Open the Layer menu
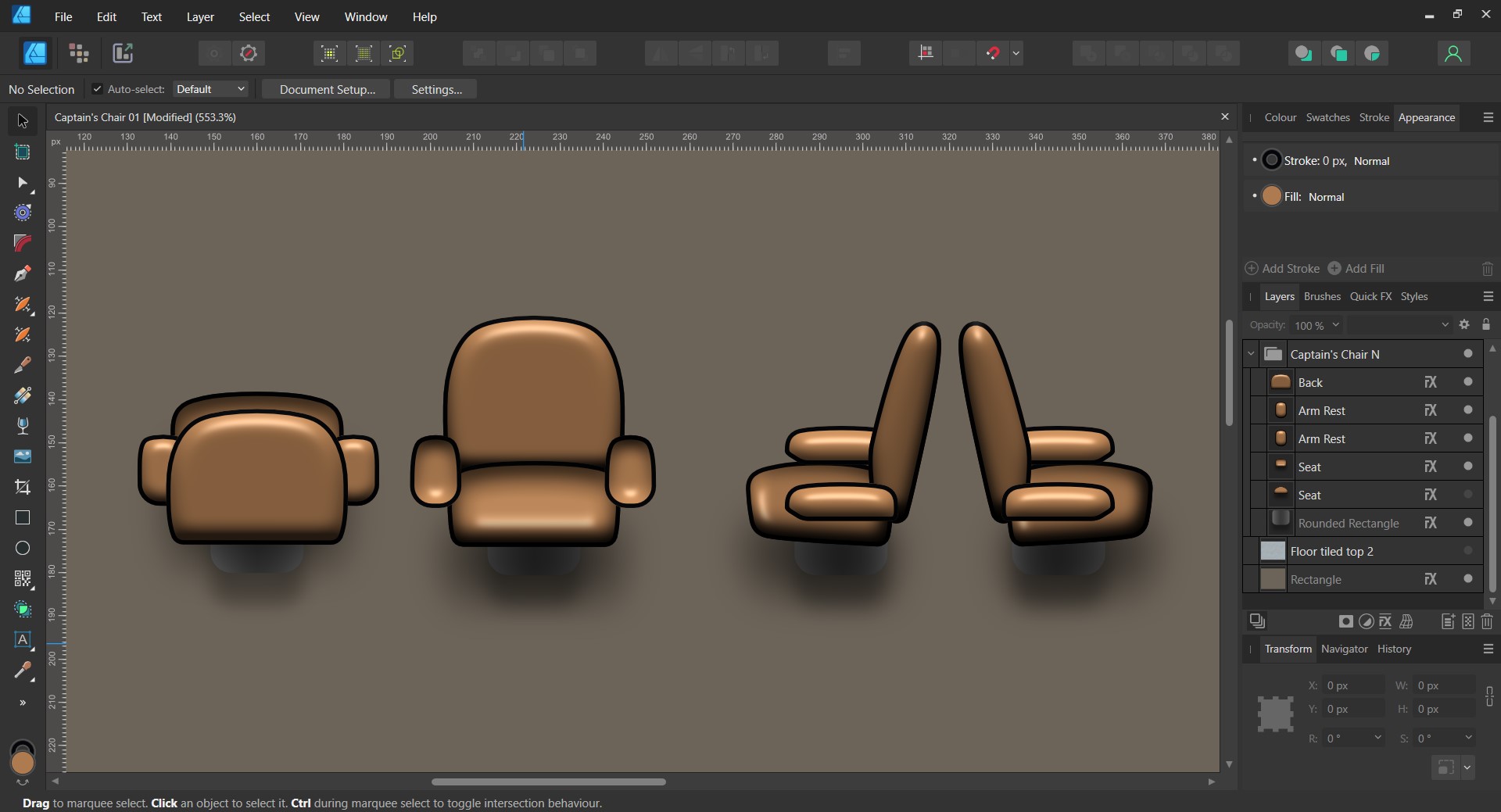The image size is (1501, 812). 199,16
